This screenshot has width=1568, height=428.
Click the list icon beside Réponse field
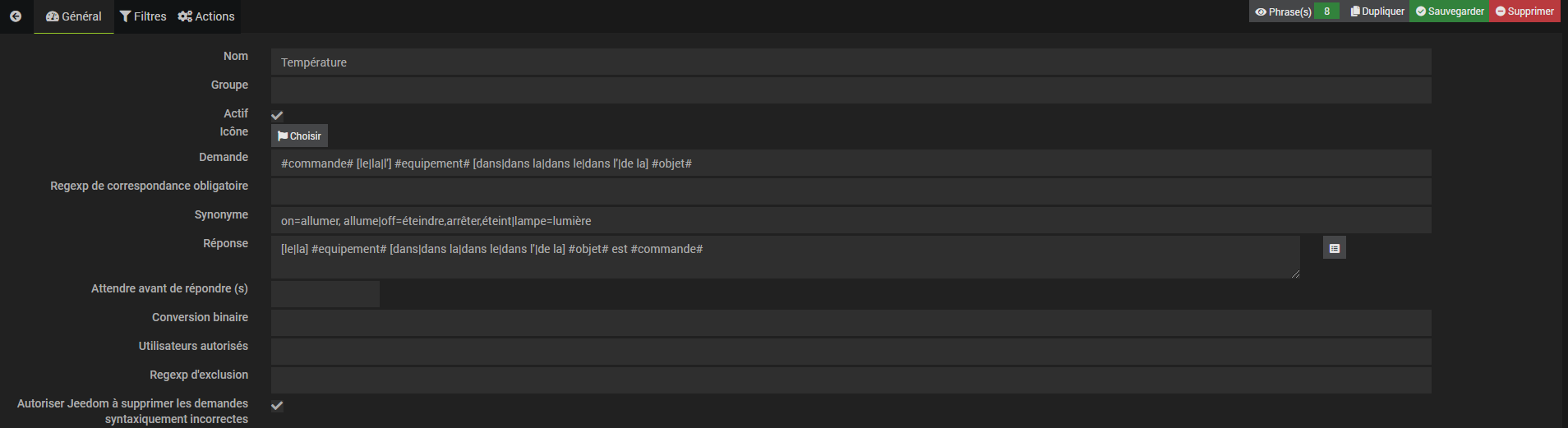[1334, 248]
